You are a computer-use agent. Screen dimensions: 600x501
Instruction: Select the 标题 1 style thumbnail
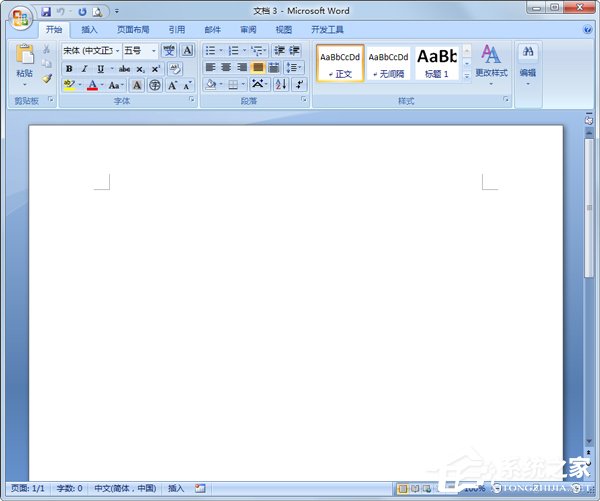(x=437, y=62)
